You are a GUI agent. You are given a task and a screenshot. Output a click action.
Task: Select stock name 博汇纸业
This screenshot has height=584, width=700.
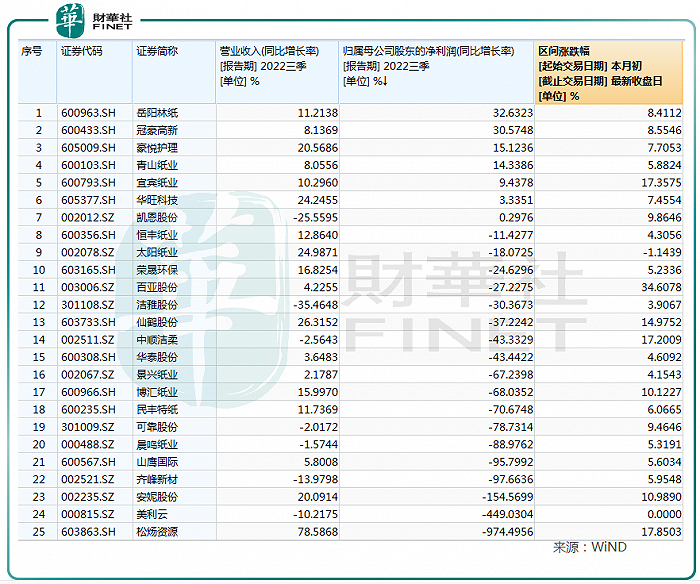(157, 392)
